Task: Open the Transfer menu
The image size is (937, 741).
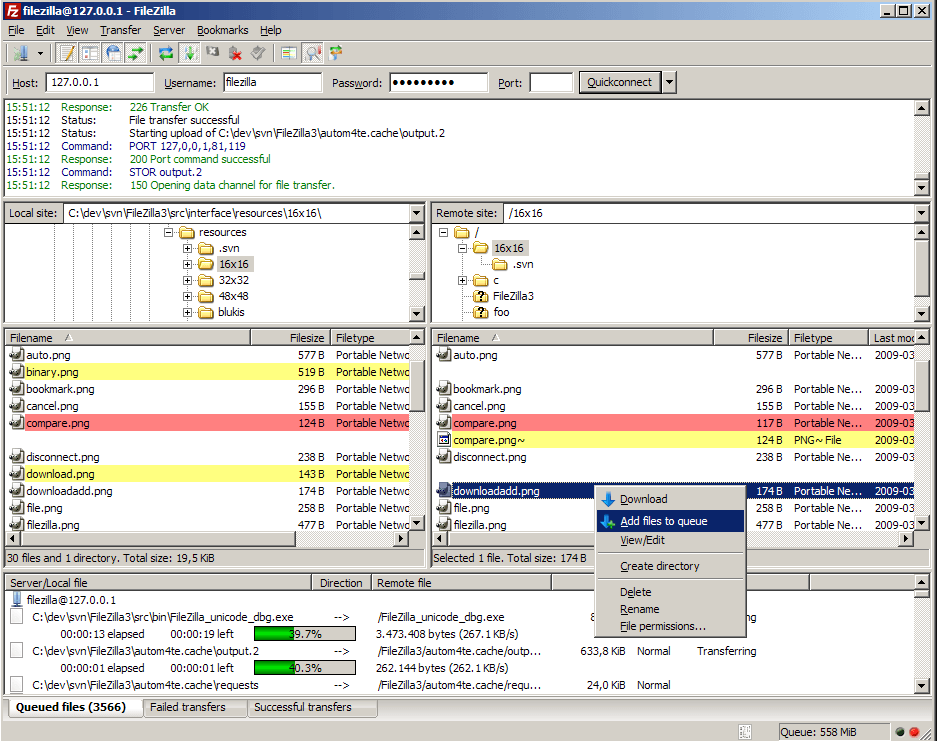Action: coord(120,30)
